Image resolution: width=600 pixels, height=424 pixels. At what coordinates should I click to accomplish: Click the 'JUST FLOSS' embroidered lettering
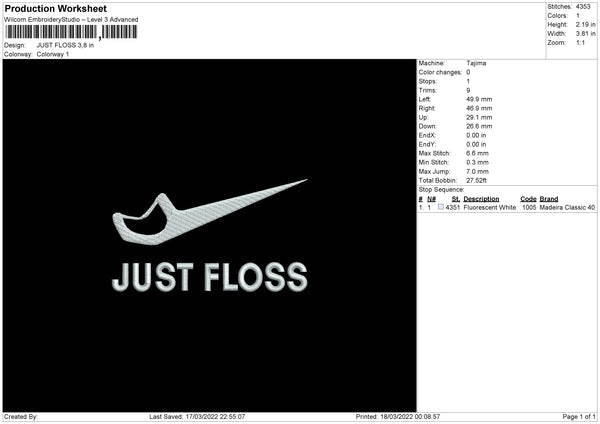click(210, 277)
